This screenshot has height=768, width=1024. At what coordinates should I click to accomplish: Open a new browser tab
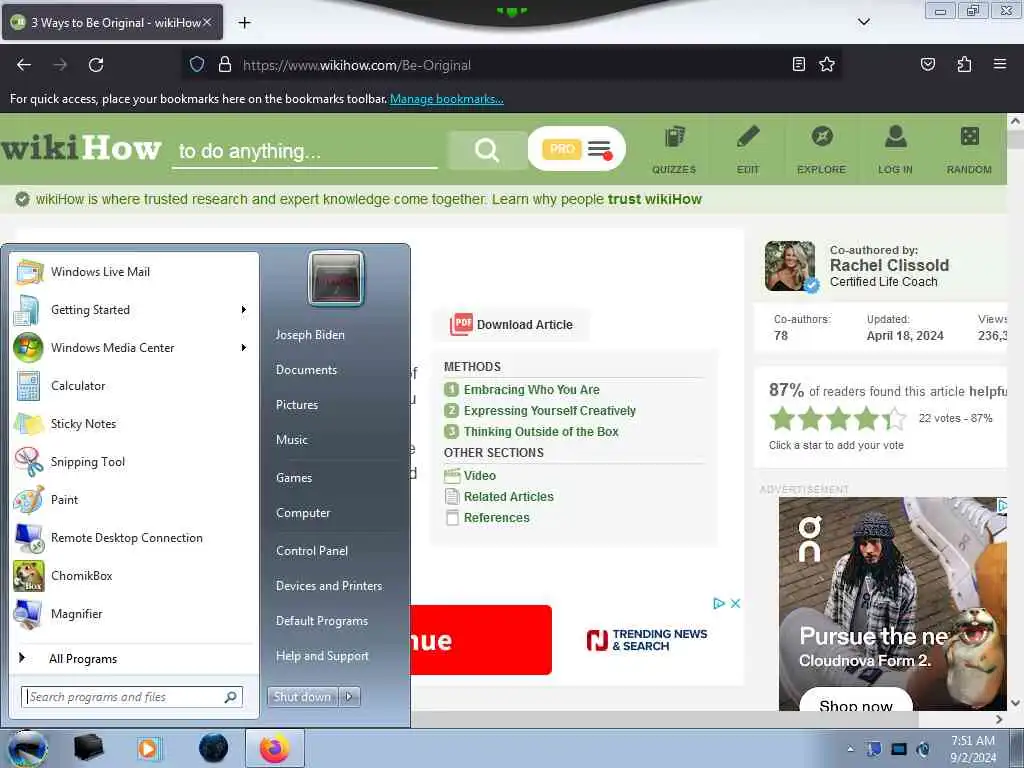[244, 23]
